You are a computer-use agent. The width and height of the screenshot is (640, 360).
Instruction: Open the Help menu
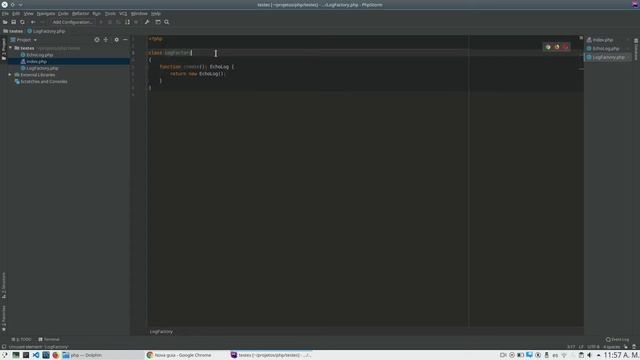156,13
